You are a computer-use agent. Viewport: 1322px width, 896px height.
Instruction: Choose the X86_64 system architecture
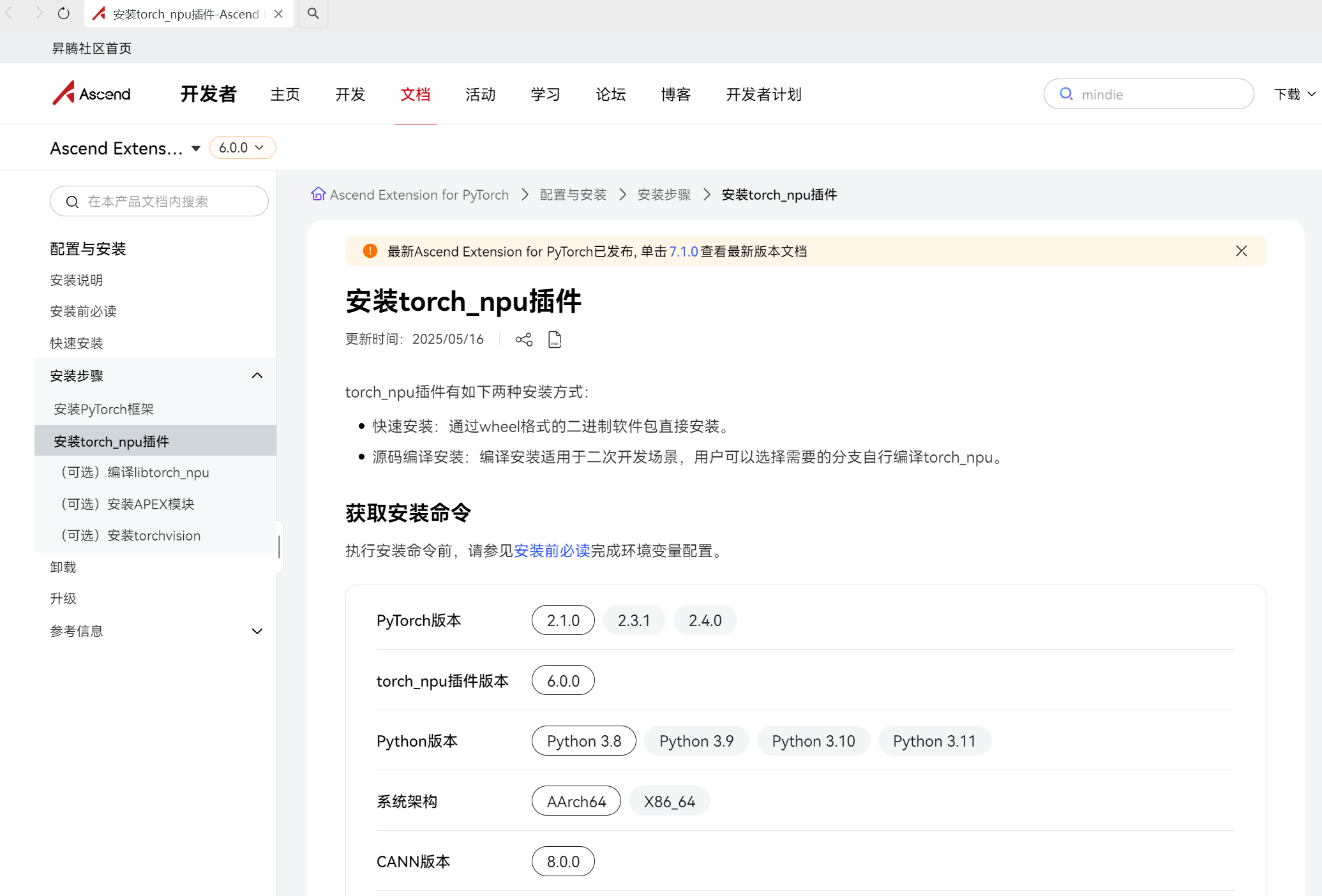tap(669, 802)
